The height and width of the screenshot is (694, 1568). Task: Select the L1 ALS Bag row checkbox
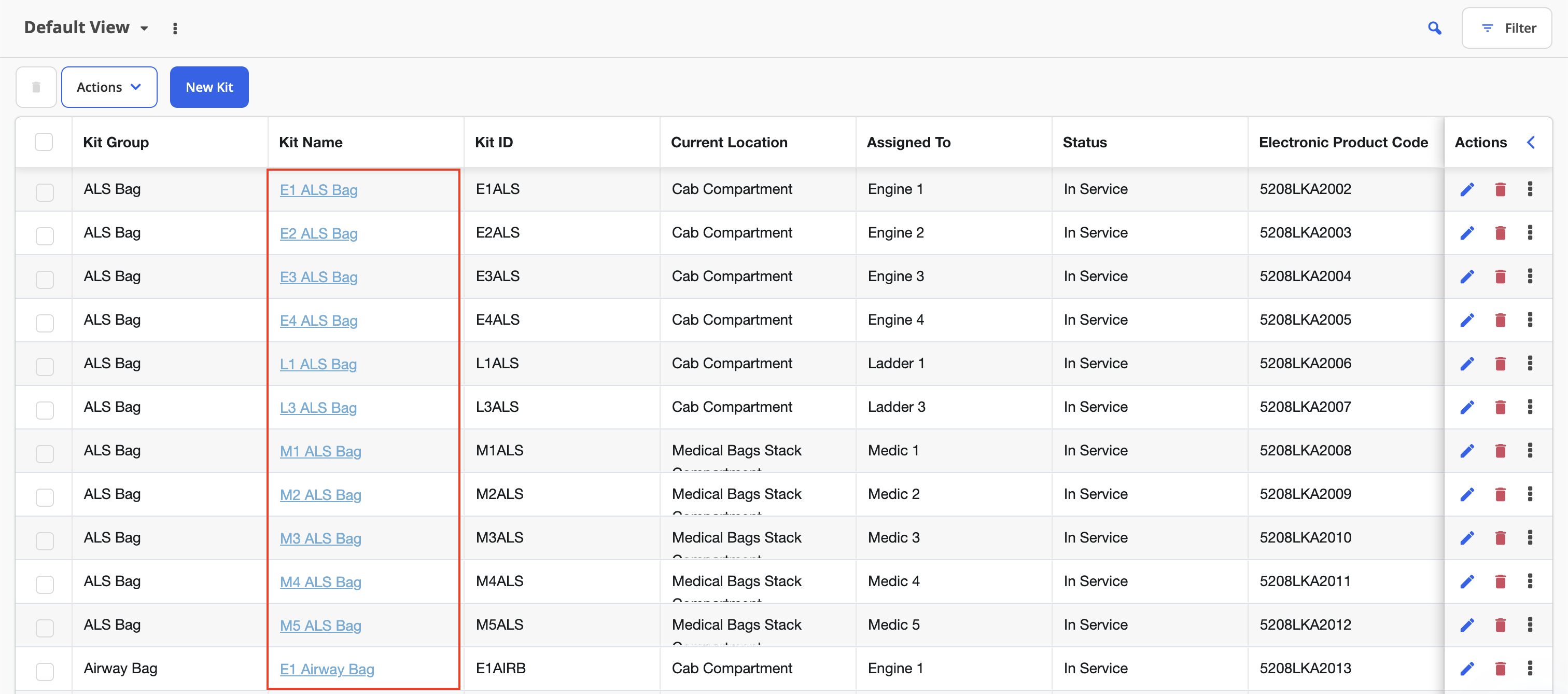pyautogui.click(x=45, y=367)
